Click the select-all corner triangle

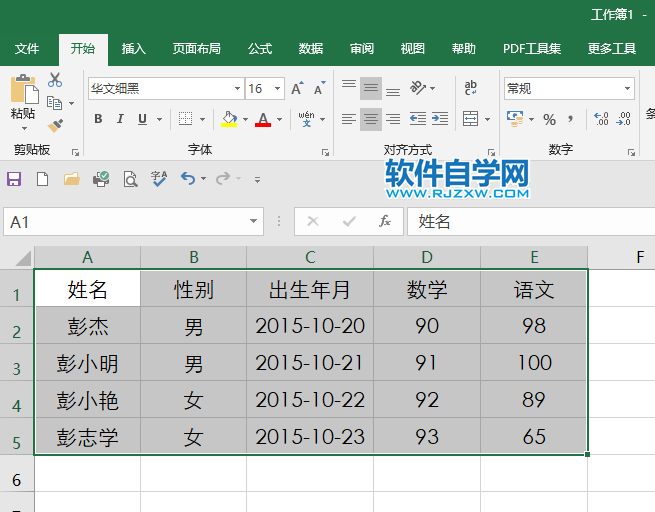(23, 258)
